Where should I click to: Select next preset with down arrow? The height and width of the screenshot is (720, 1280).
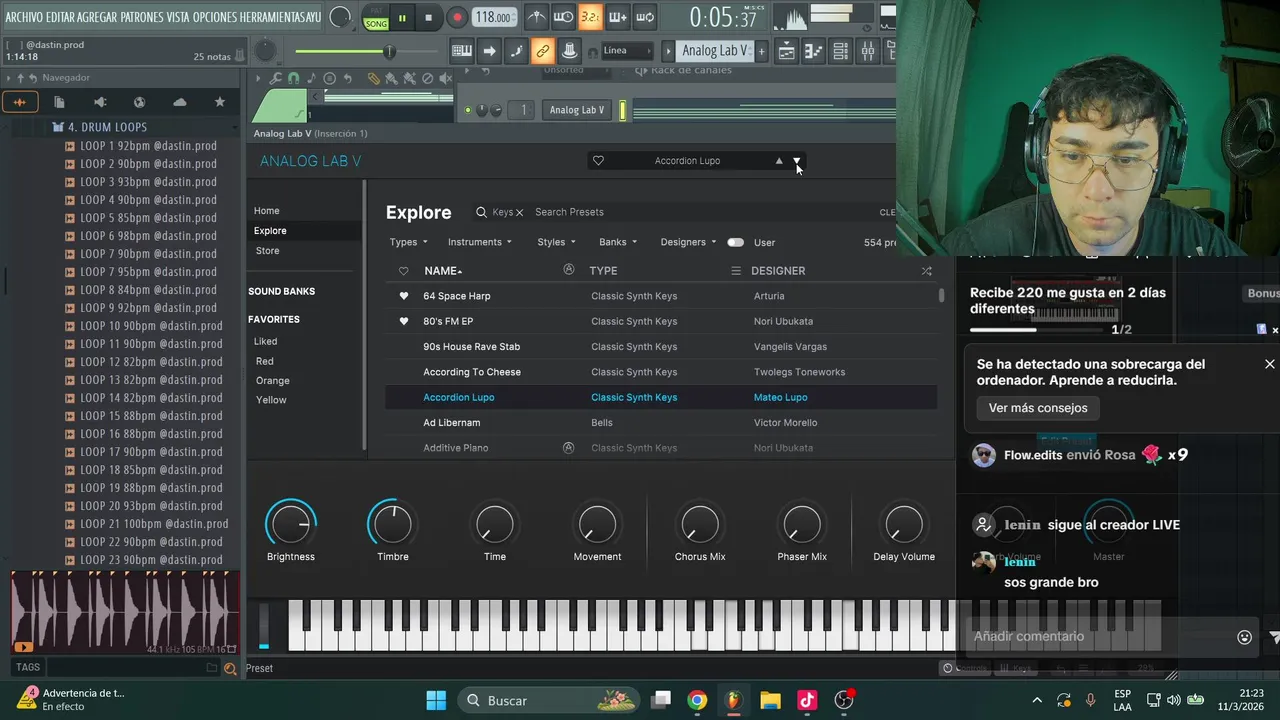pos(797,161)
